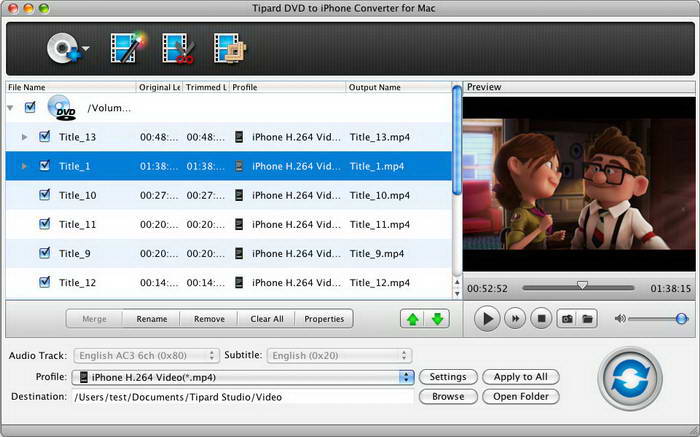This screenshot has height=437, width=700.
Task: Click the Play button in preview
Action: pyautogui.click(x=486, y=319)
